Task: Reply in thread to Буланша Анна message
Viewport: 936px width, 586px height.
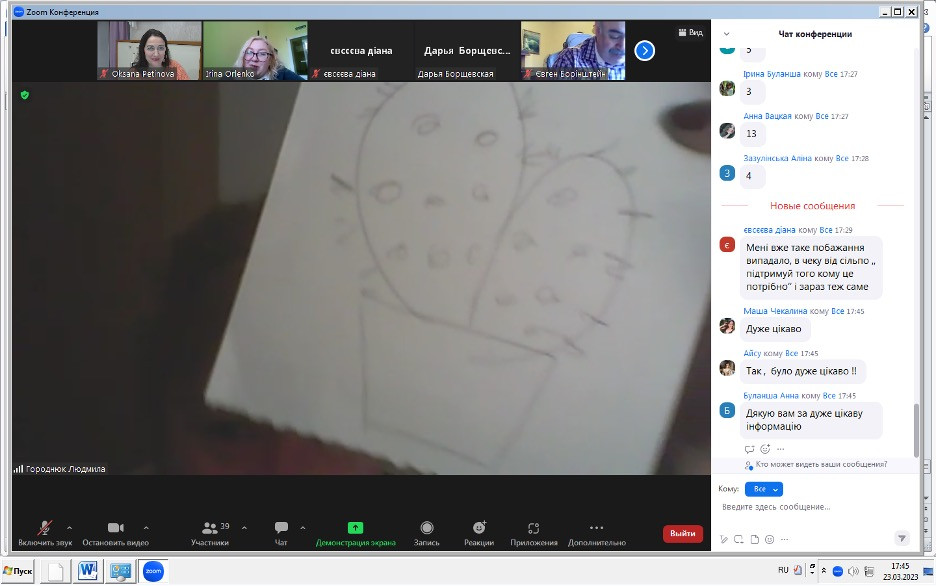Action: (749, 449)
